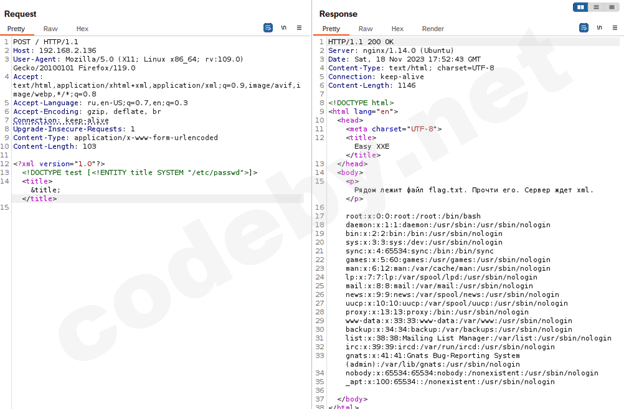The image size is (624, 409).
Task: Switch Request view to Hex tab
Action: 82,29
